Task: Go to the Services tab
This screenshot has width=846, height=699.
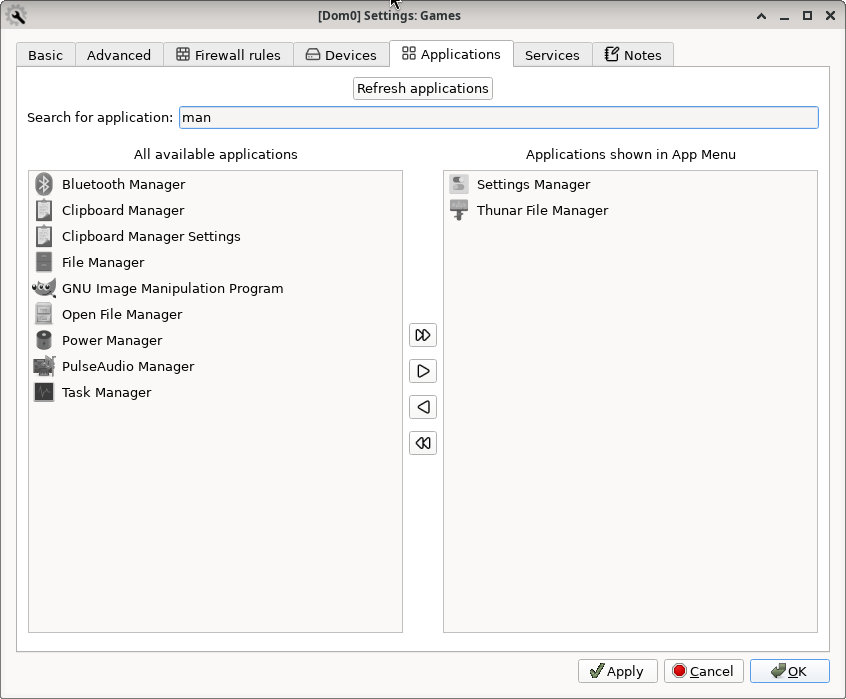Action: point(552,55)
